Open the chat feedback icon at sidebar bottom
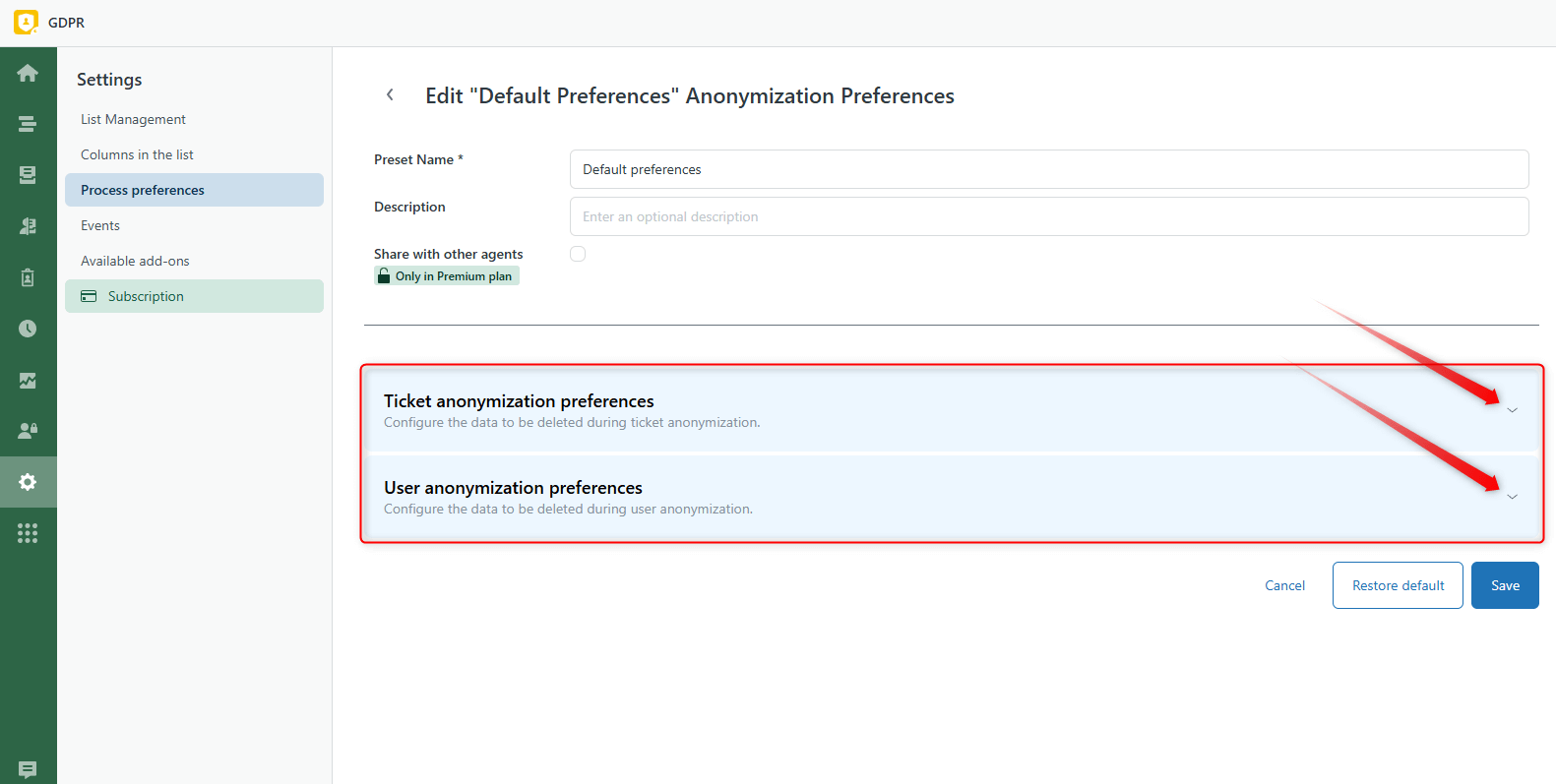This screenshot has width=1556, height=784. [28, 769]
